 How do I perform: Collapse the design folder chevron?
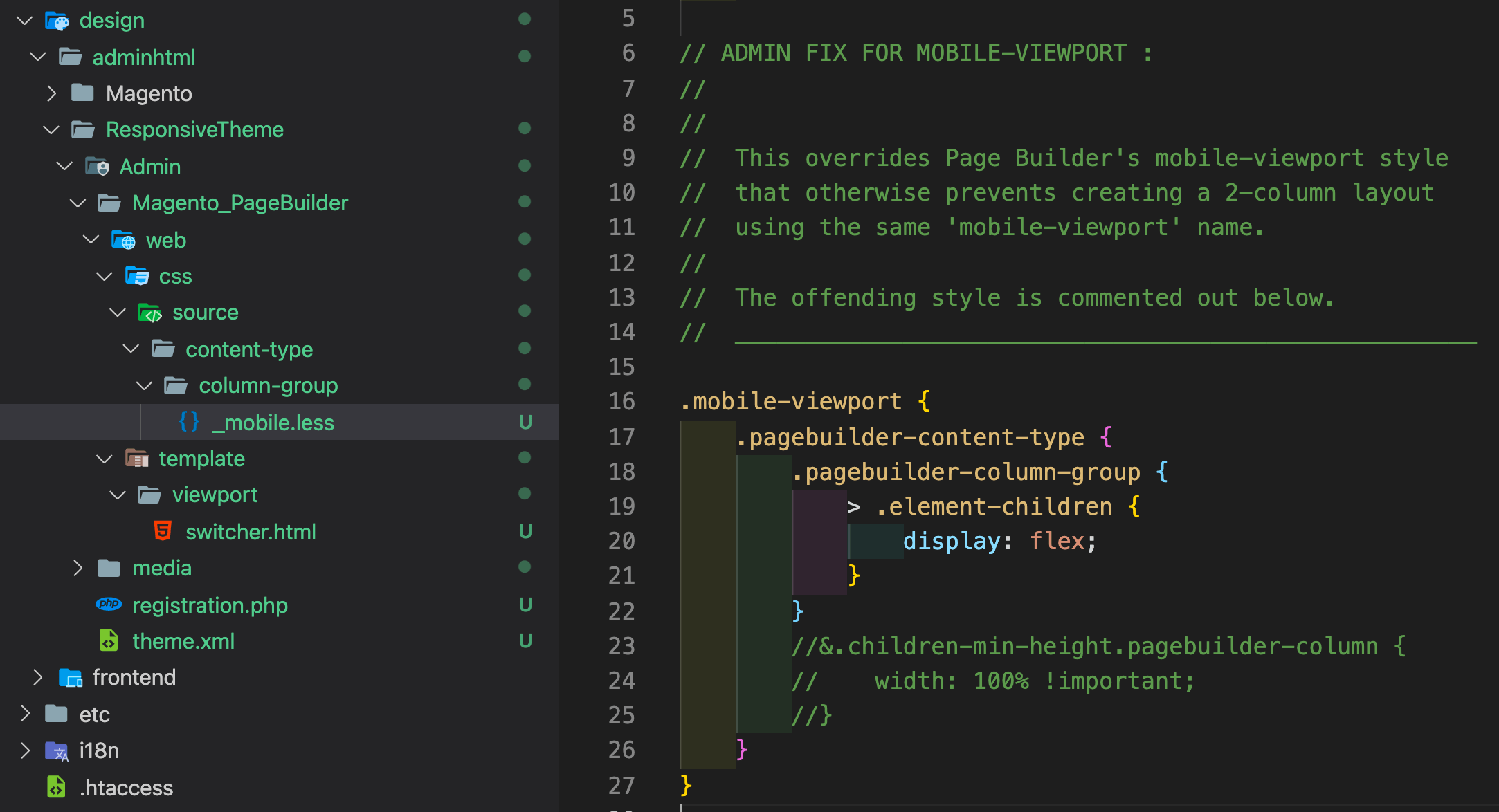25,21
